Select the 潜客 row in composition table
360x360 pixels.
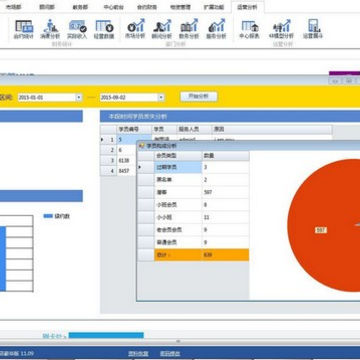pyautogui.click(x=193, y=192)
